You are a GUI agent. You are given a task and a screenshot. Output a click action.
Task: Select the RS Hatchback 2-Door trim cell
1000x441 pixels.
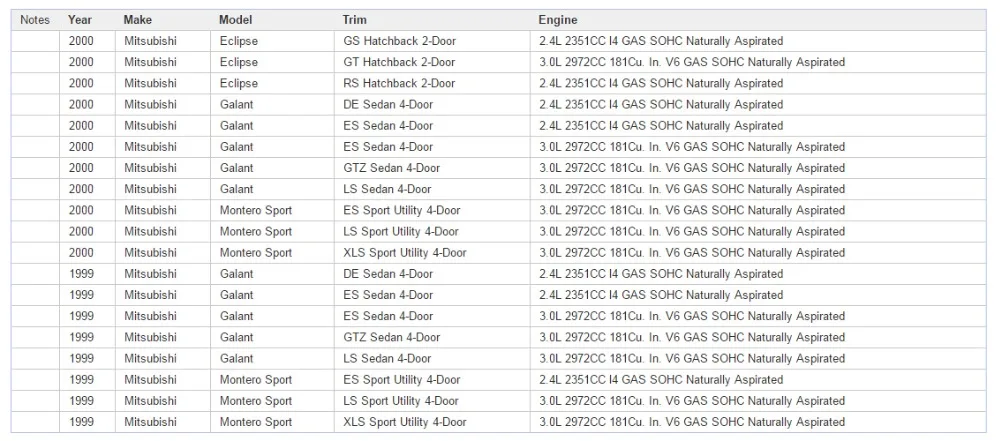pos(432,83)
